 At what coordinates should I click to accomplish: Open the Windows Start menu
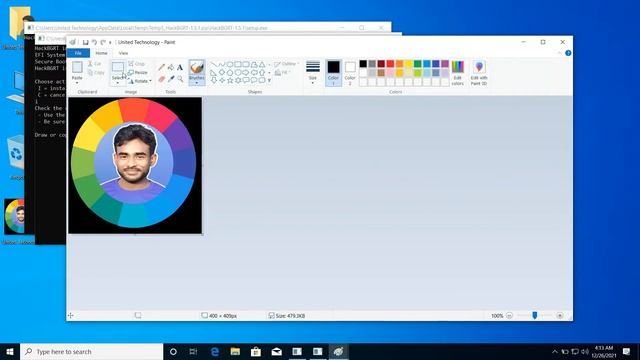click(10, 351)
